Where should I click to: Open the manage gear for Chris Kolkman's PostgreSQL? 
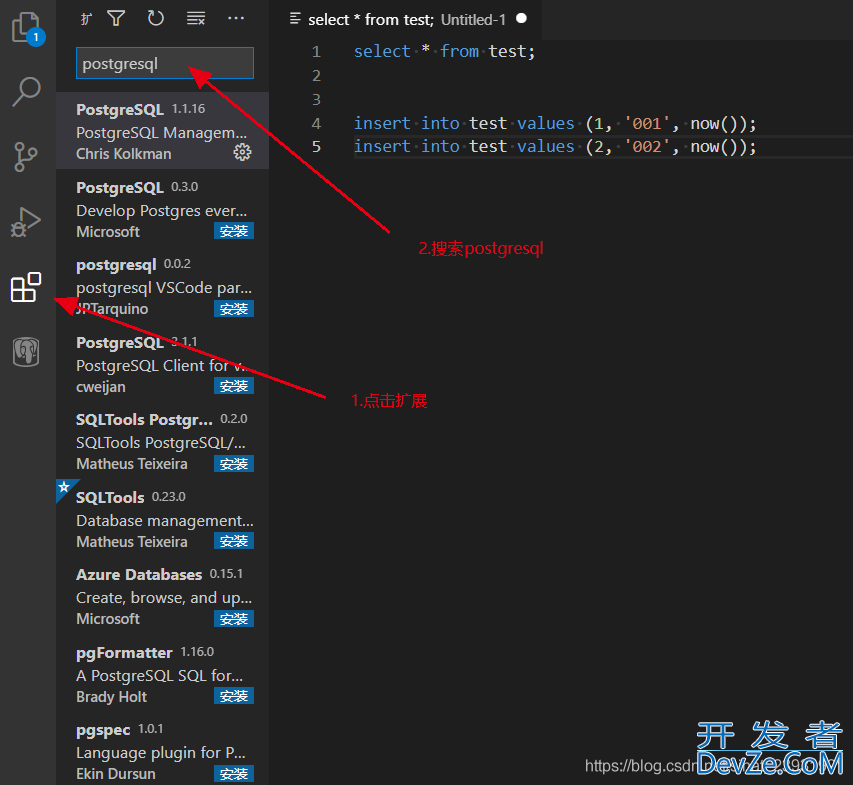pos(242,152)
